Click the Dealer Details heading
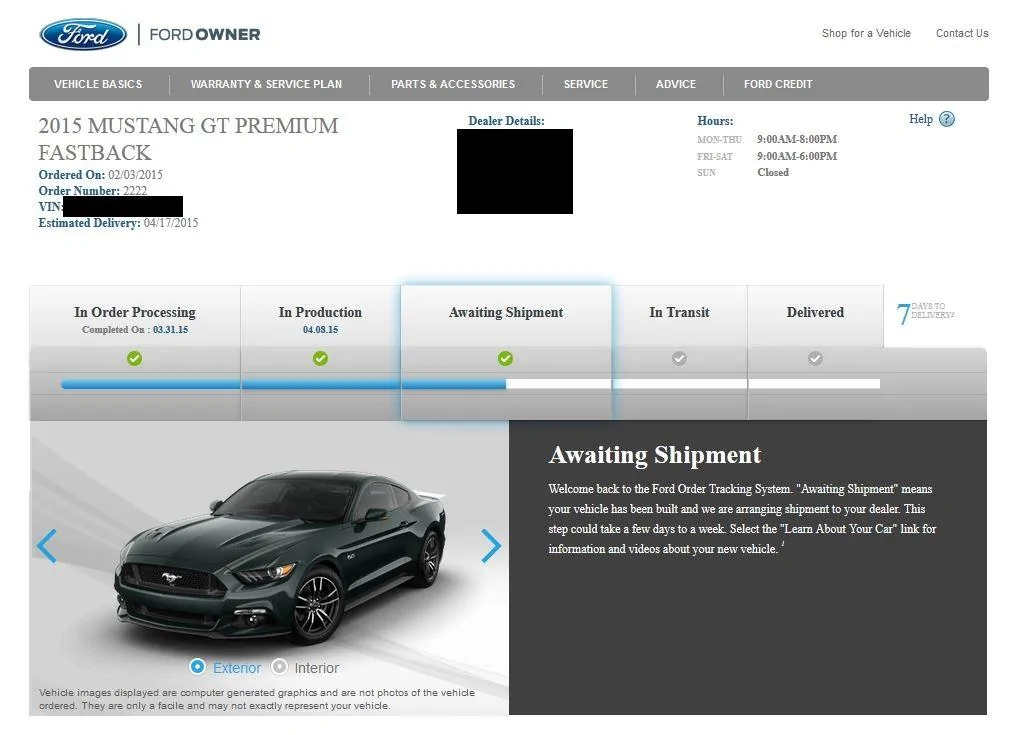1010x735 pixels. pos(506,121)
